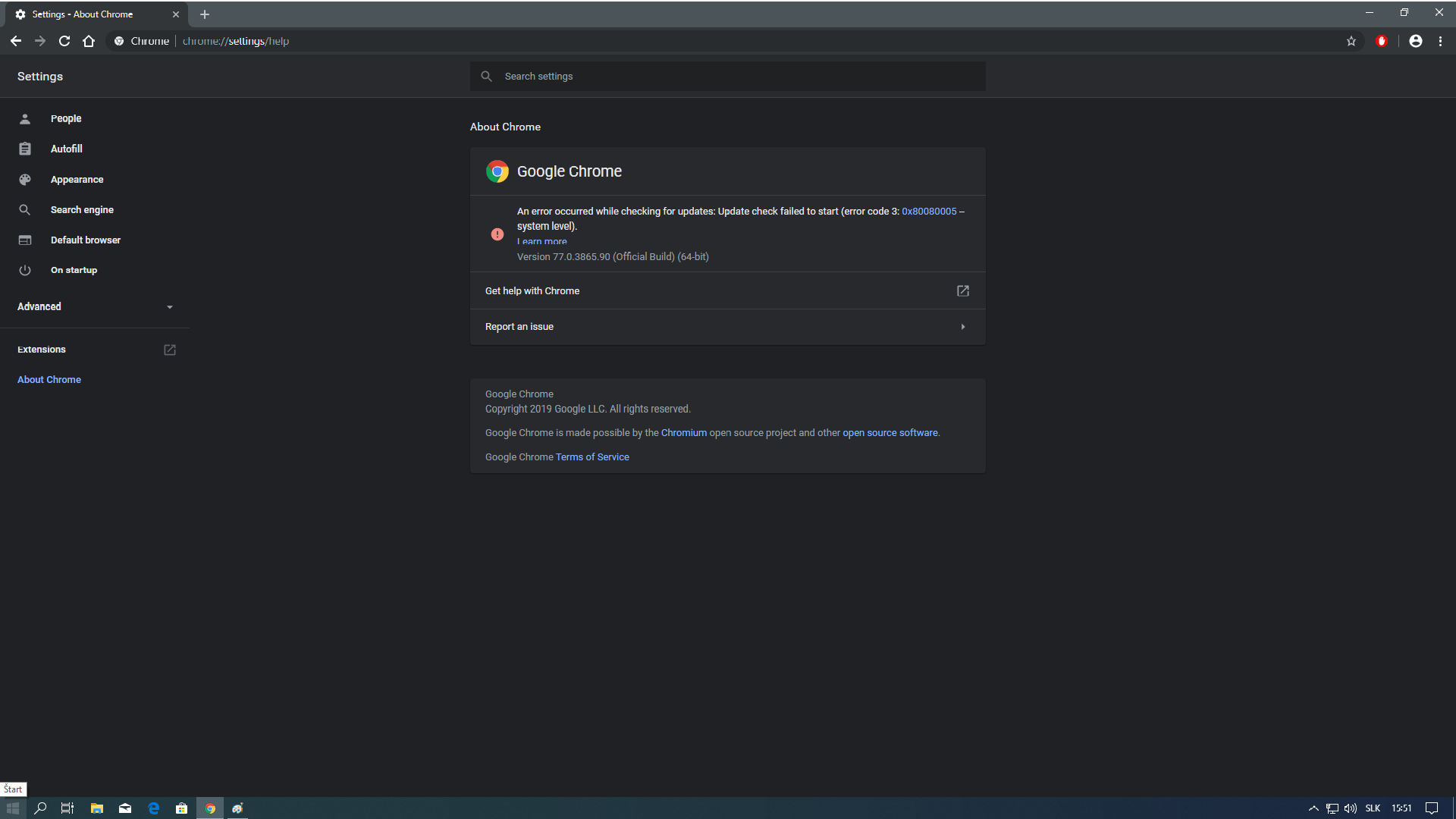Image resolution: width=1456 pixels, height=819 pixels.
Task: Open Appearance settings section
Action: tap(77, 180)
